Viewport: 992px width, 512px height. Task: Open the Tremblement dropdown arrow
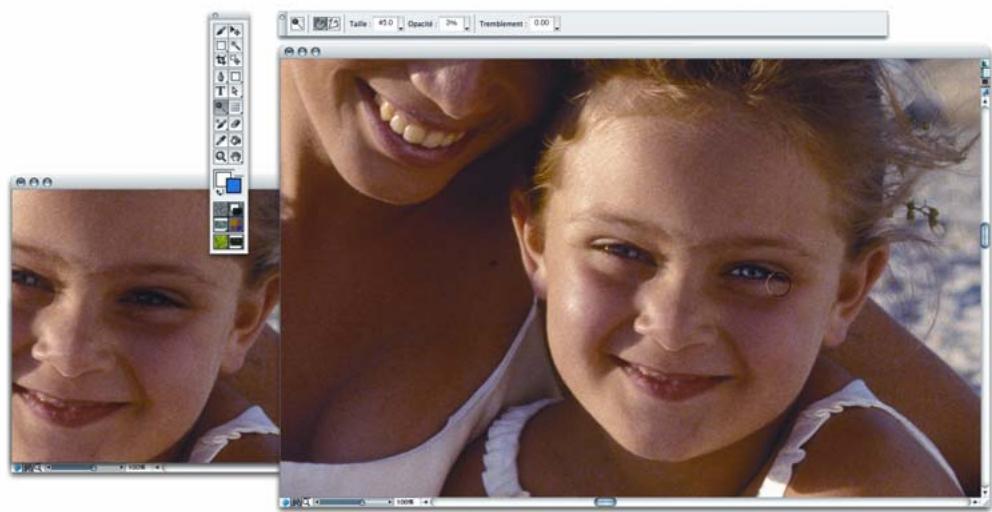pos(557,27)
